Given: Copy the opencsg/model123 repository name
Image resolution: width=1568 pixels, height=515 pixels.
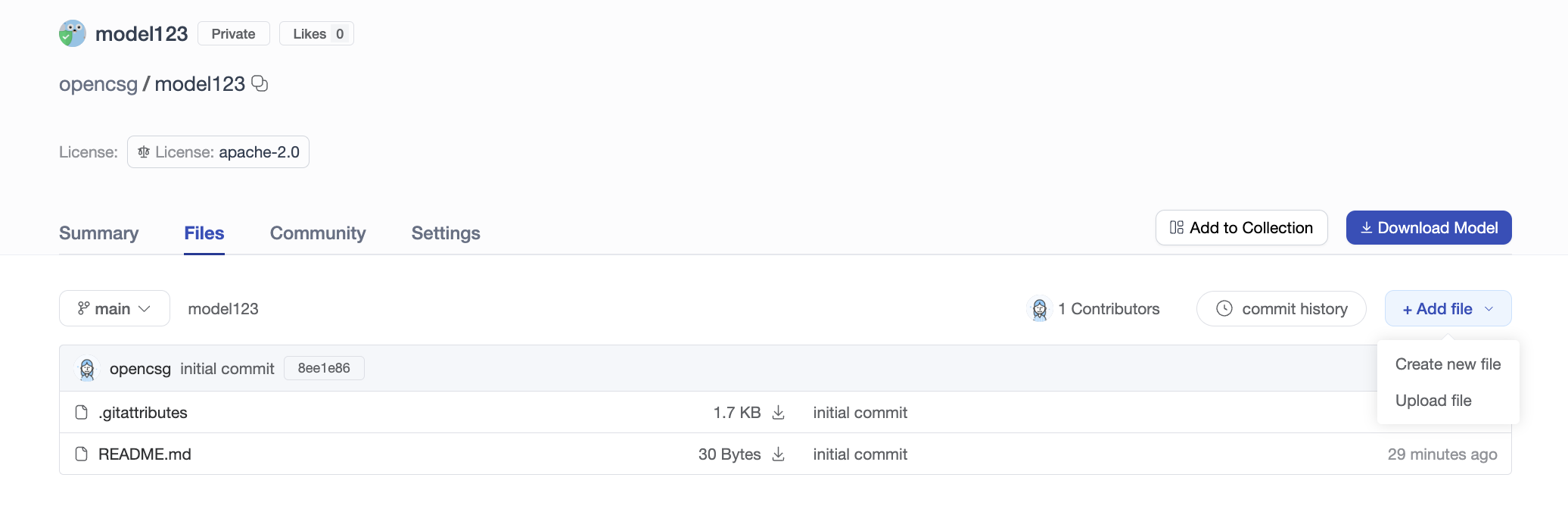Looking at the screenshot, I should 260,83.
